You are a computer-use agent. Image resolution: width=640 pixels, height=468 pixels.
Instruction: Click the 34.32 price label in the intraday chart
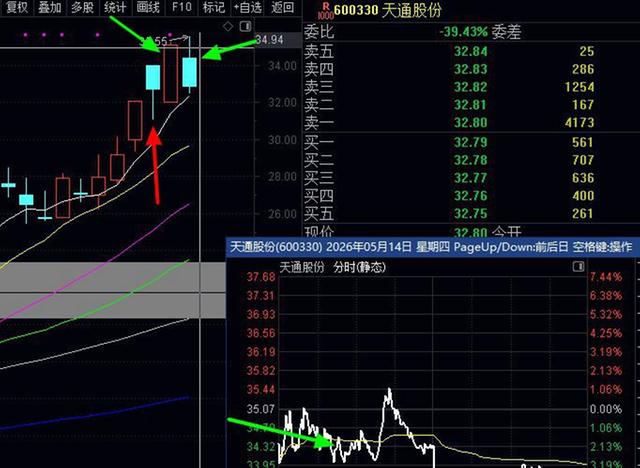pos(261,446)
